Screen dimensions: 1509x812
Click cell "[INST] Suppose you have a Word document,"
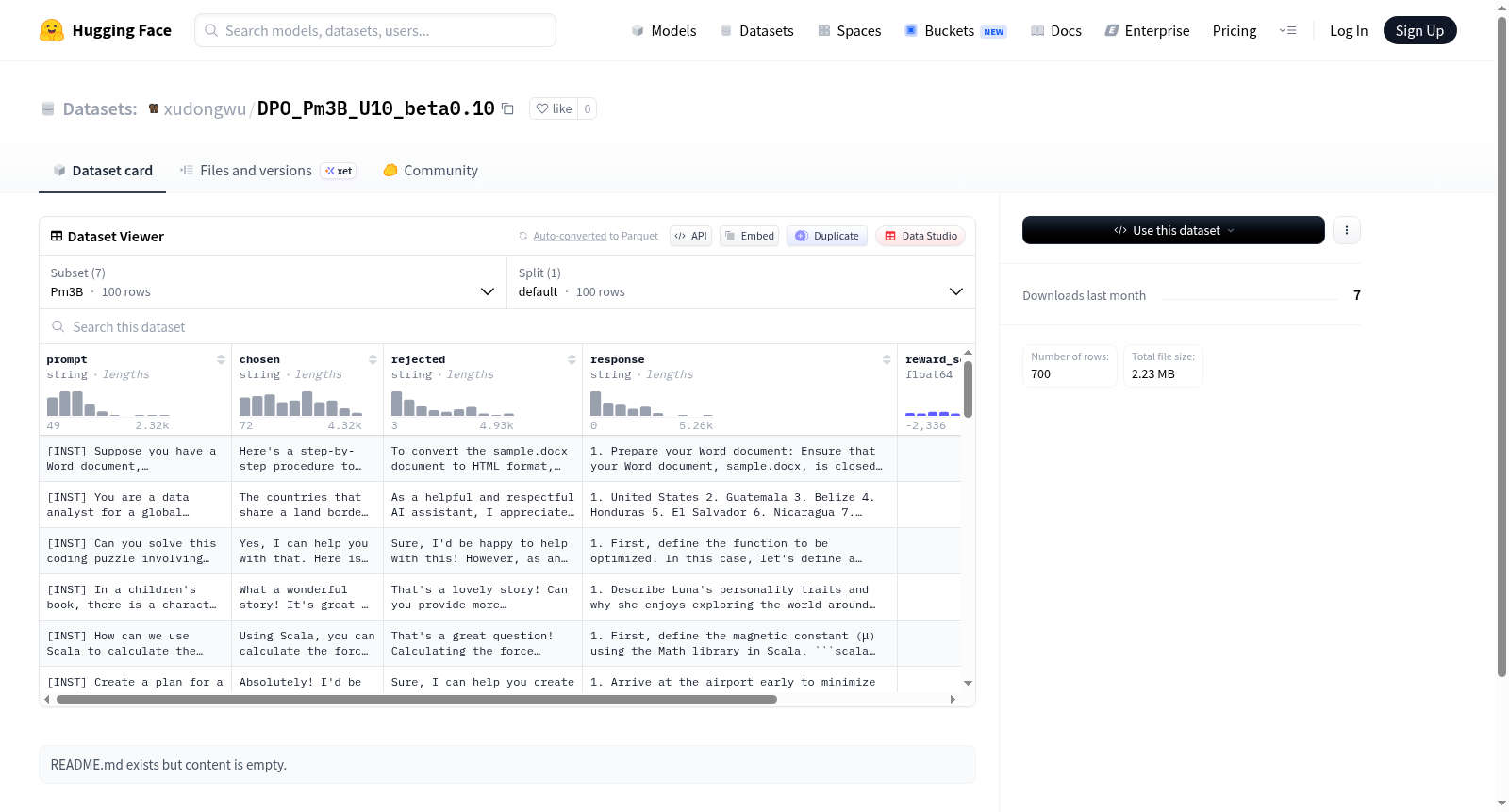point(135,458)
